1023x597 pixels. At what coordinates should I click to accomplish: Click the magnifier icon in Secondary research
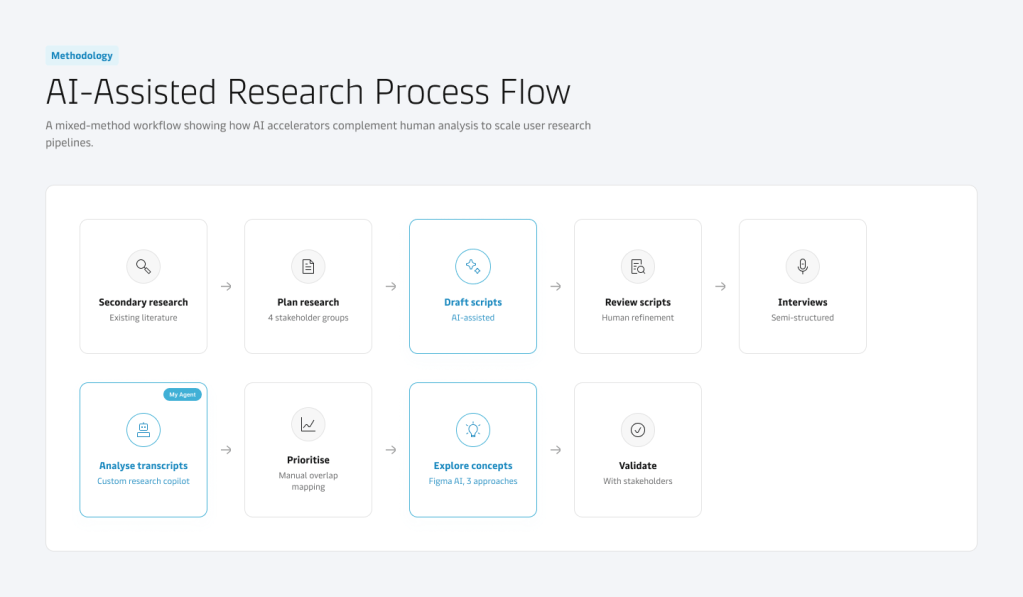point(144,266)
